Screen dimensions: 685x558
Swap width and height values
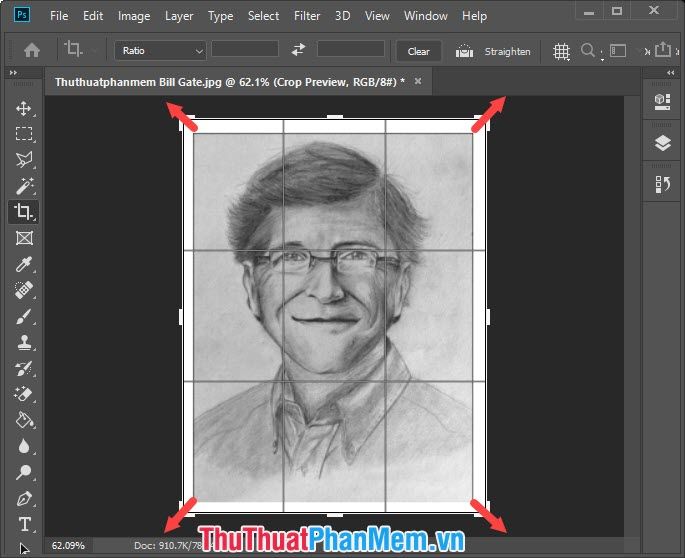click(x=298, y=50)
